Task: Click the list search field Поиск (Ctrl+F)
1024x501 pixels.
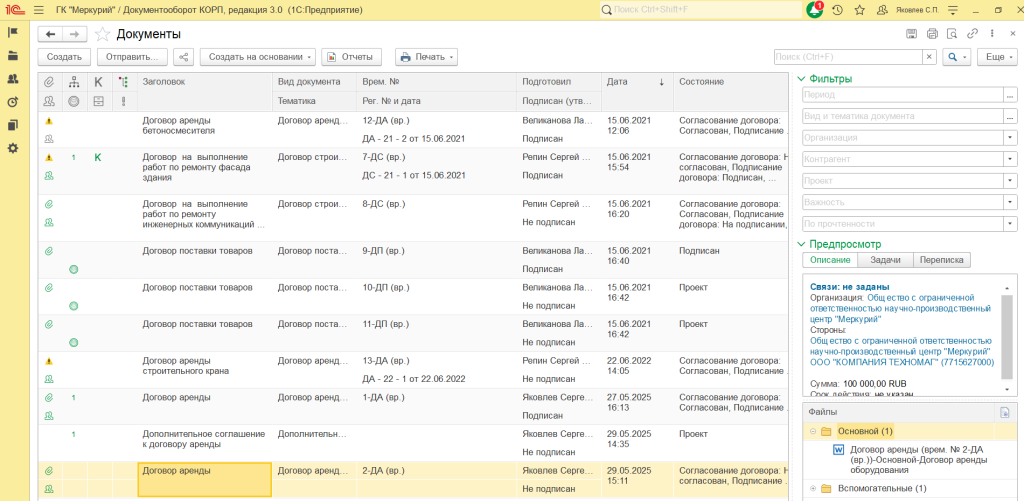Action: 848,57
